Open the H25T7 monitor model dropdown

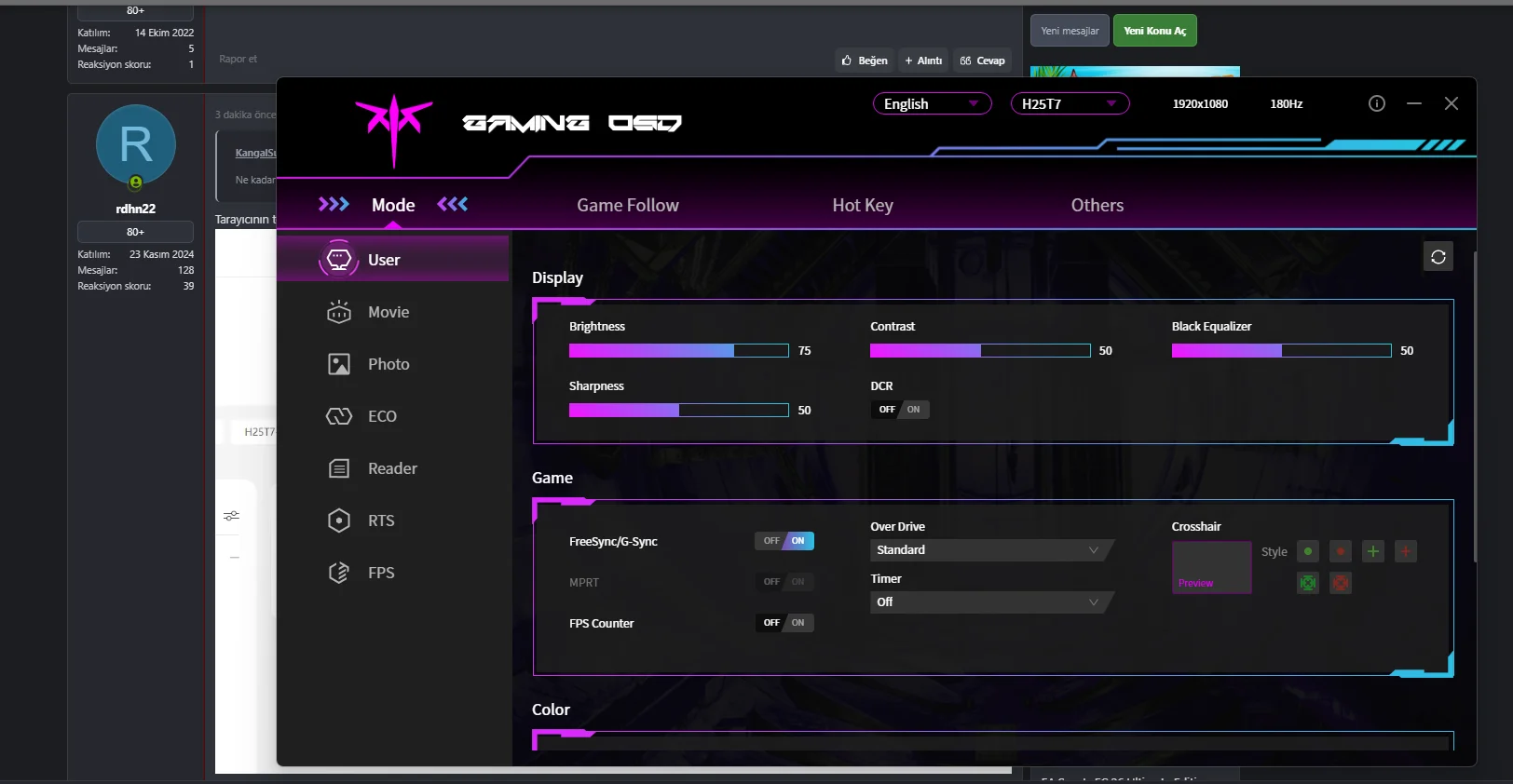click(1070, 103)
